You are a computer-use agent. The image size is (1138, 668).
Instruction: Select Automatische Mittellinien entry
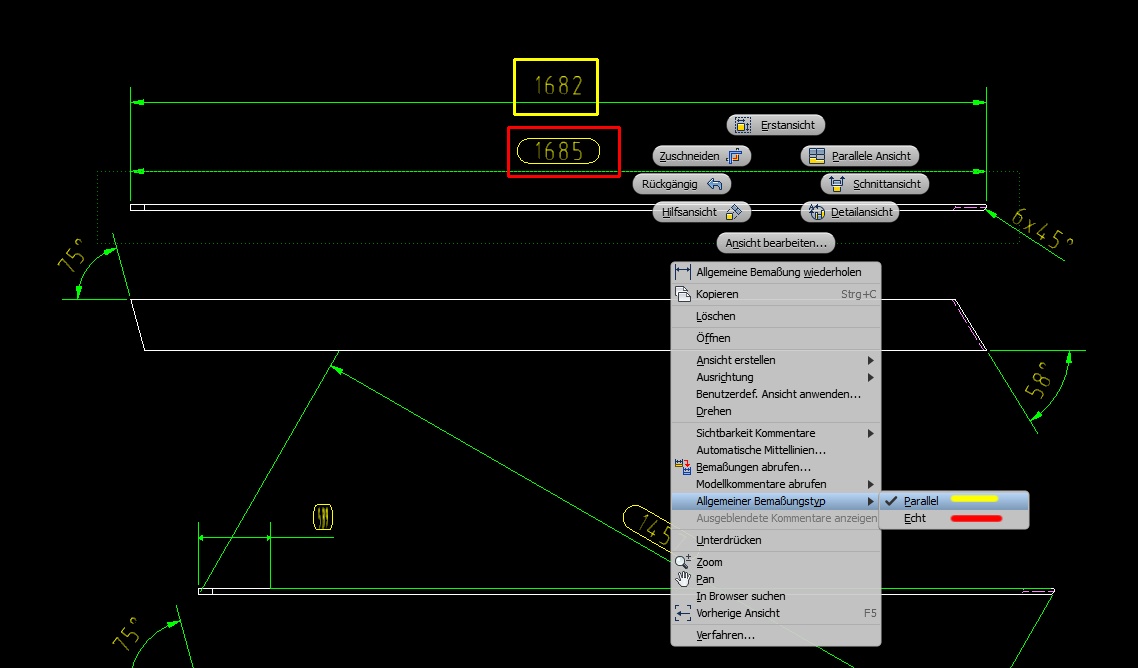pos(776,450)
